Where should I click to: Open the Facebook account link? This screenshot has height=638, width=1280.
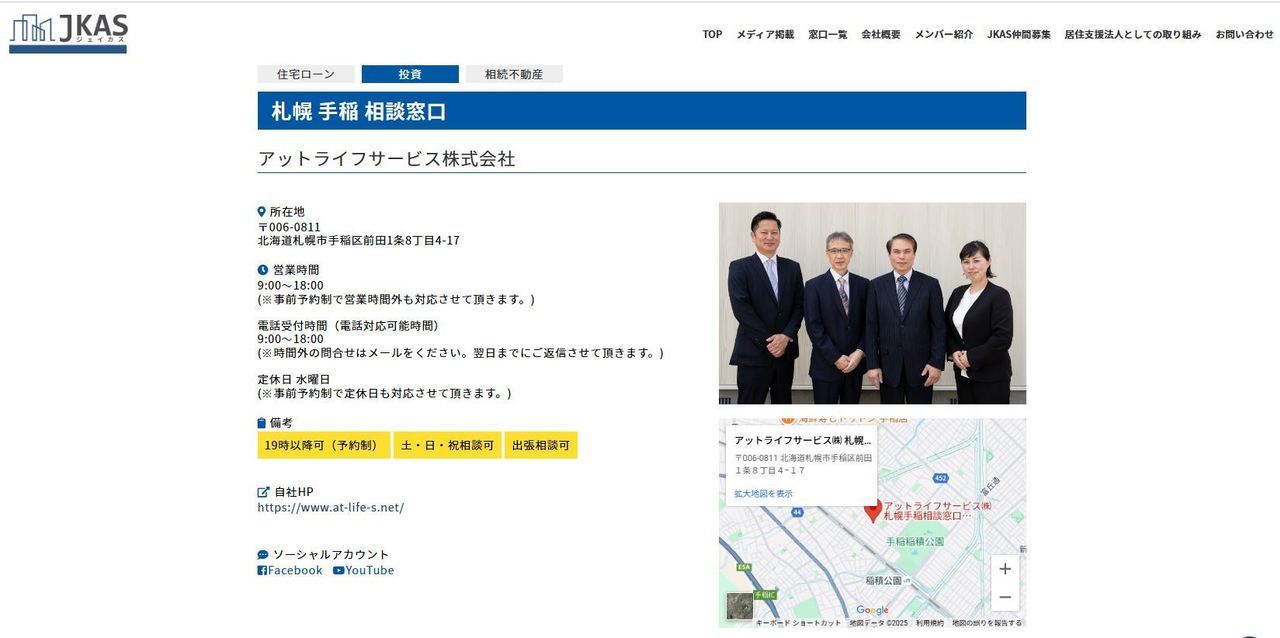(290, 570)
